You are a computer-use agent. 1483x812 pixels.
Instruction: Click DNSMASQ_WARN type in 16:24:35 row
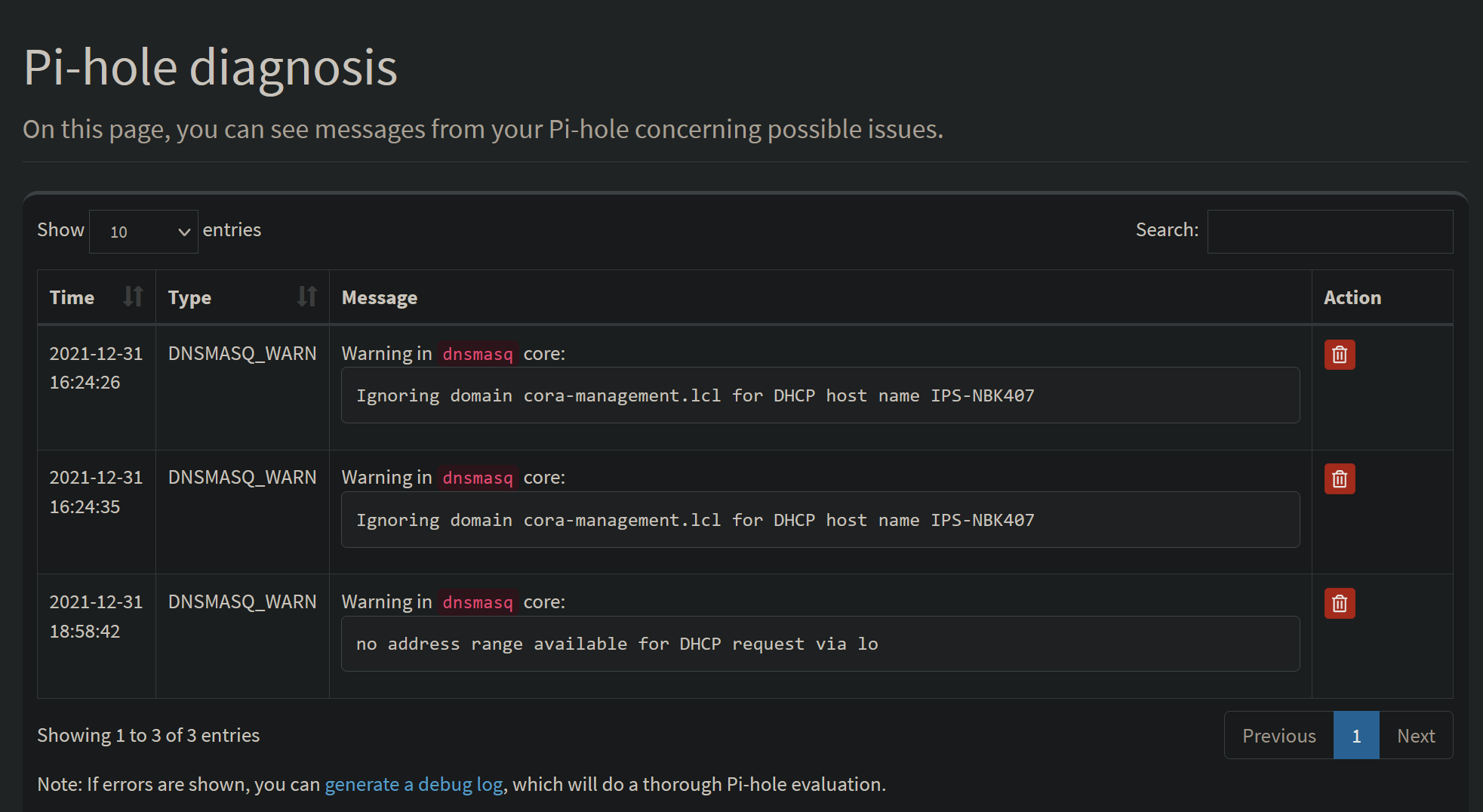pyautogui.click(x=242, y=478)
